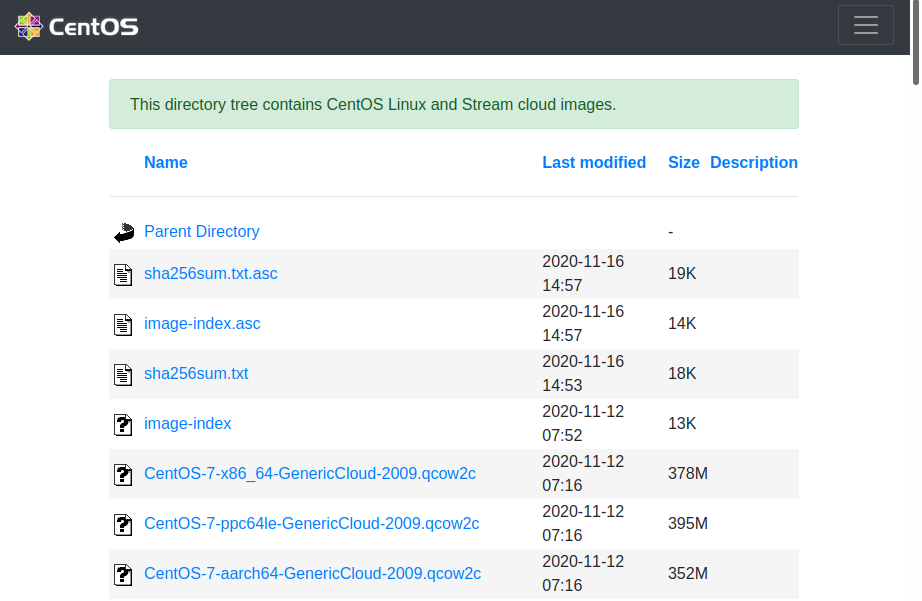
Task: Open the image-index file link
Action: [x=188, y=423]
